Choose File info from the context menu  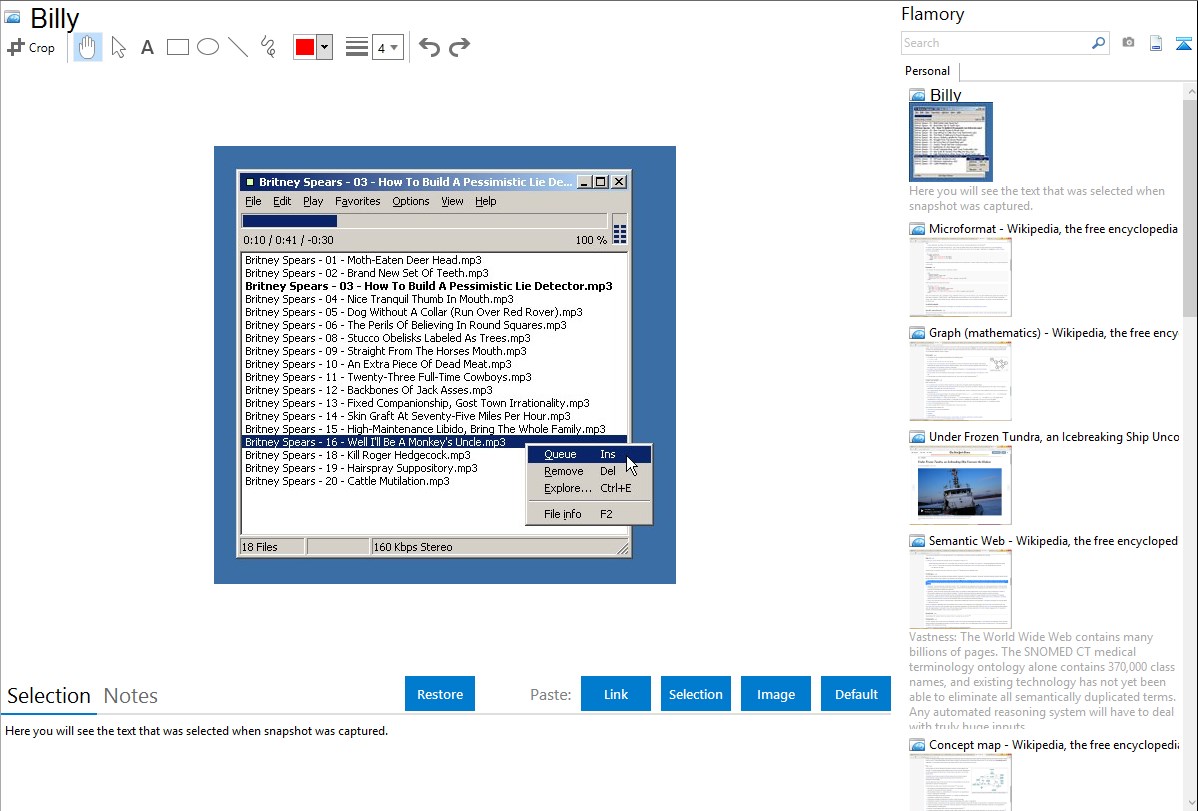pyautogui.click(x=589, y=514)
